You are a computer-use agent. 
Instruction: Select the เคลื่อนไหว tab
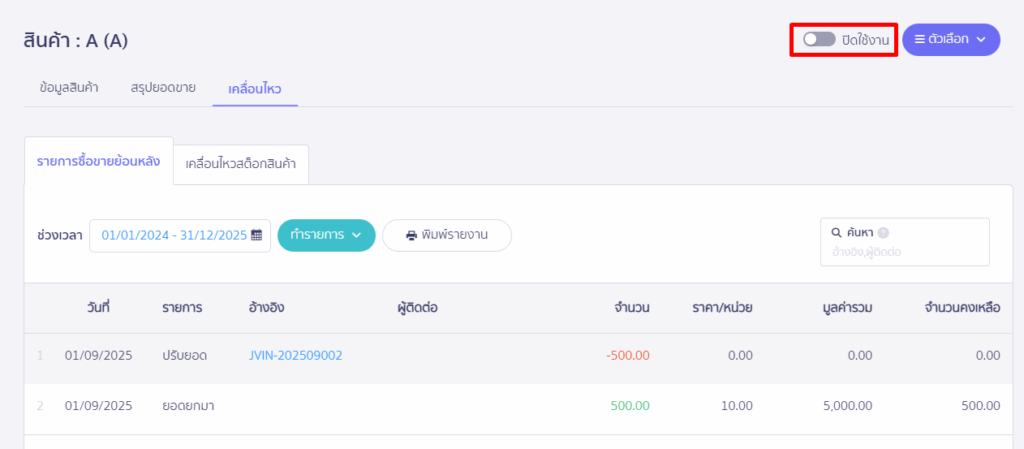[x=255, y=88]
